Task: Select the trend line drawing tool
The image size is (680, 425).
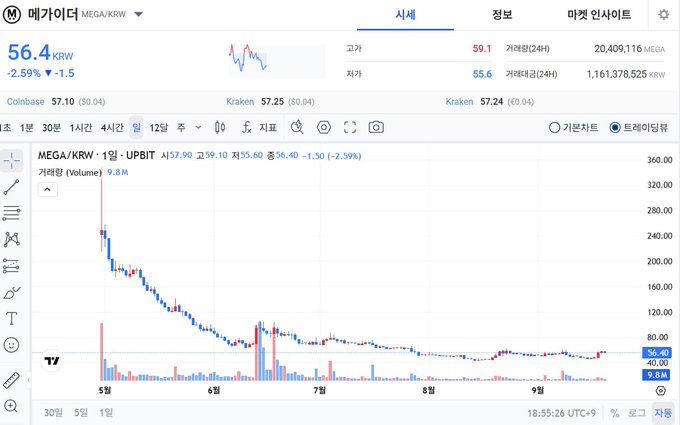Action: coord(12,187)
